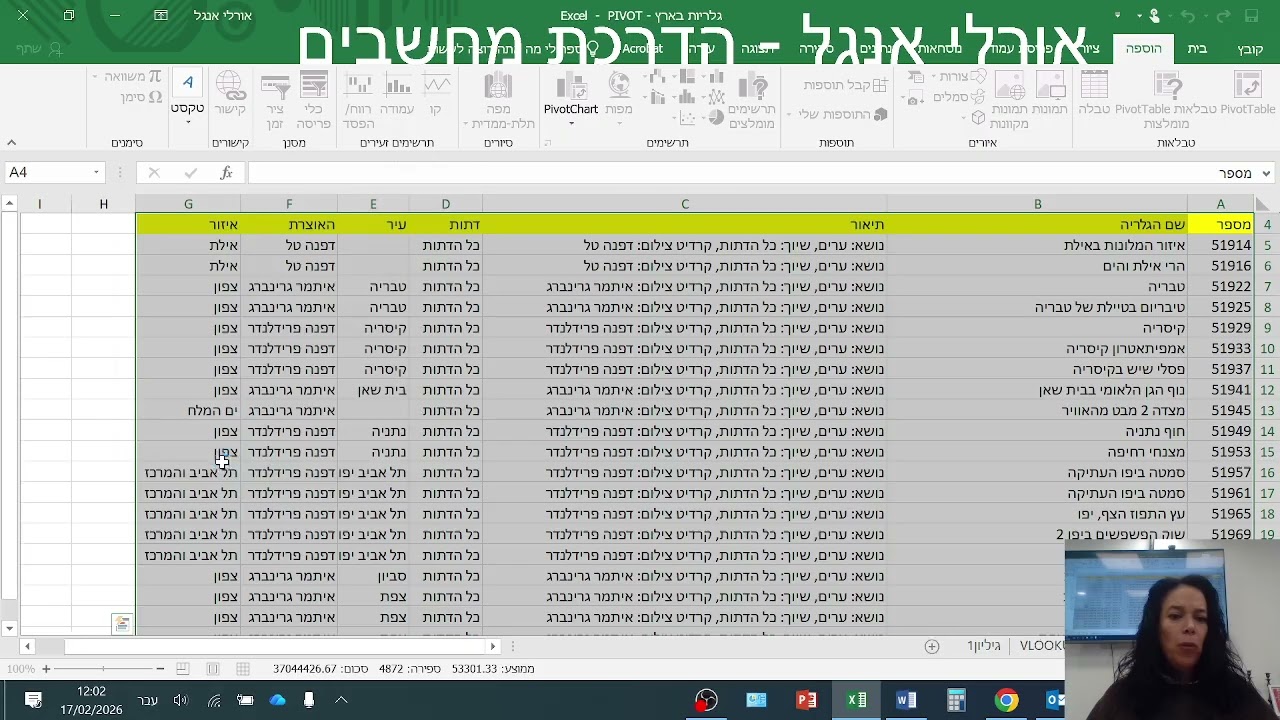Open Word from the taskbar
Viewport: 1280px width, 720px height.
click(907, 700)
